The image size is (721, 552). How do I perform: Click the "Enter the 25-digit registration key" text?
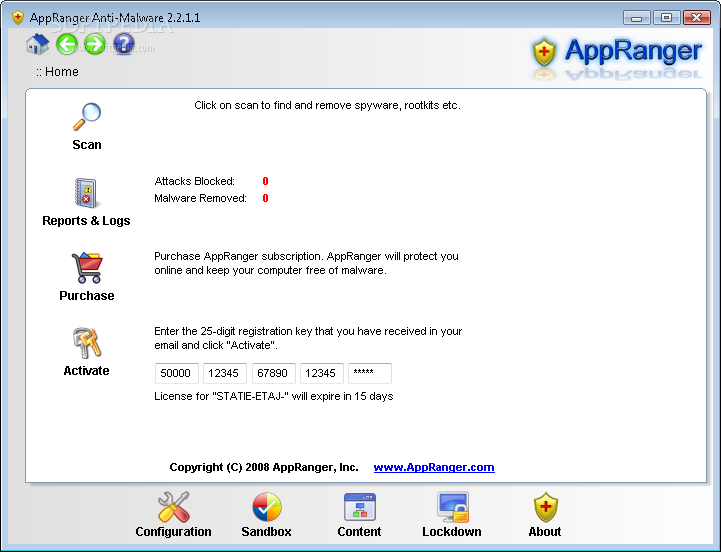(x=308, y=338)
